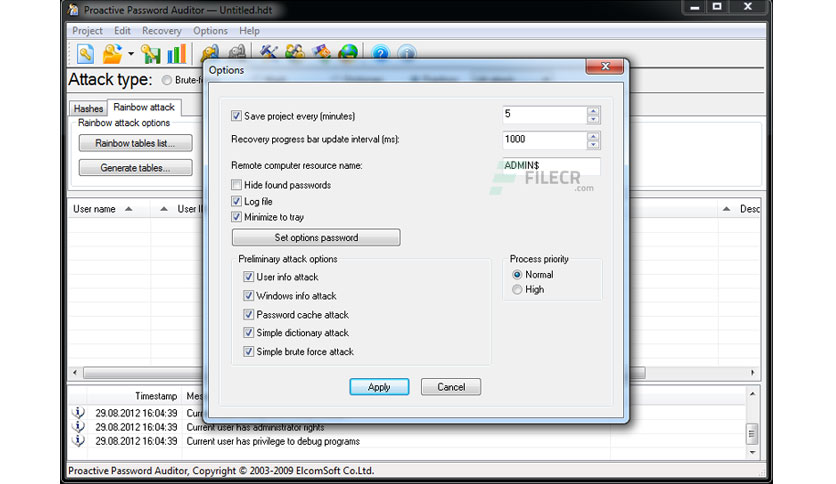The width and height of the screenshot is (836, 484).
Task: Increase progress bar update interval spinner
Action: (593, 136)
